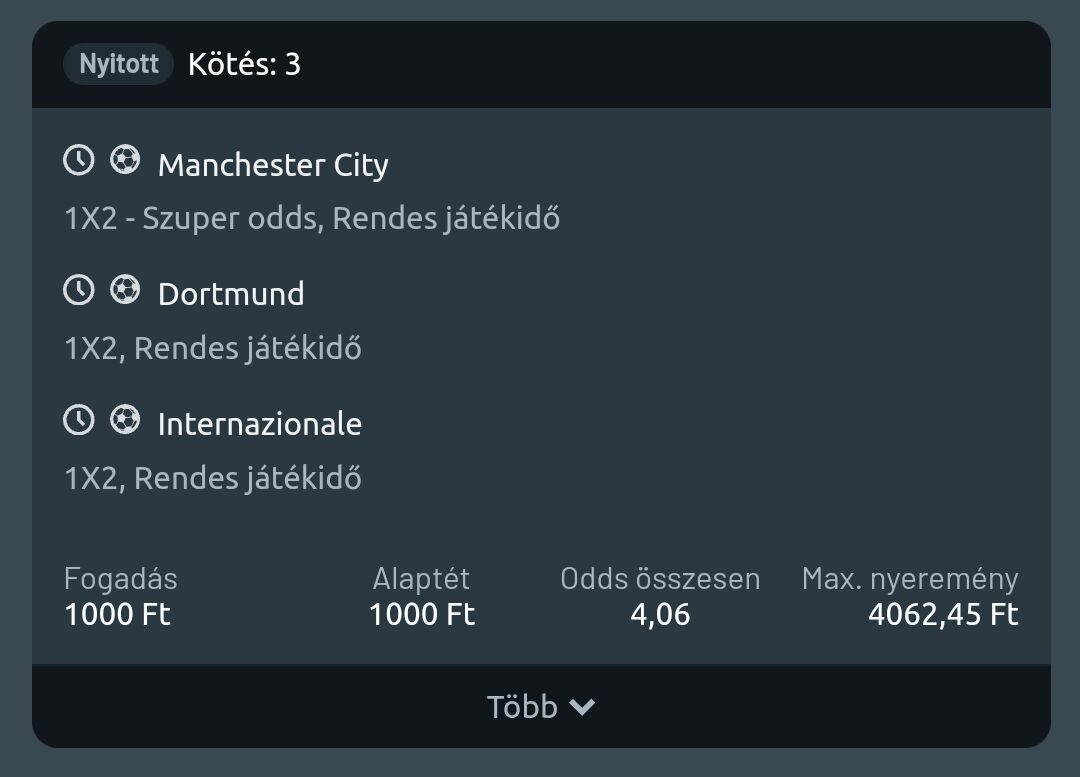Click the Odds összesen value 4,06
The width and height of the screenshot is (1080, 777).
660,614
